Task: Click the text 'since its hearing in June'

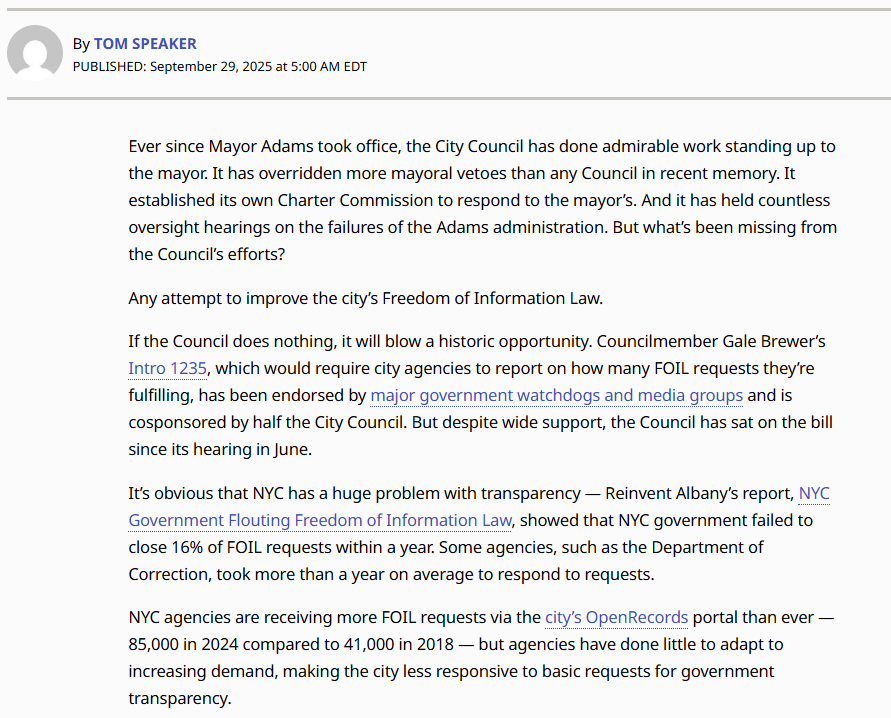Action: [218, 449]
